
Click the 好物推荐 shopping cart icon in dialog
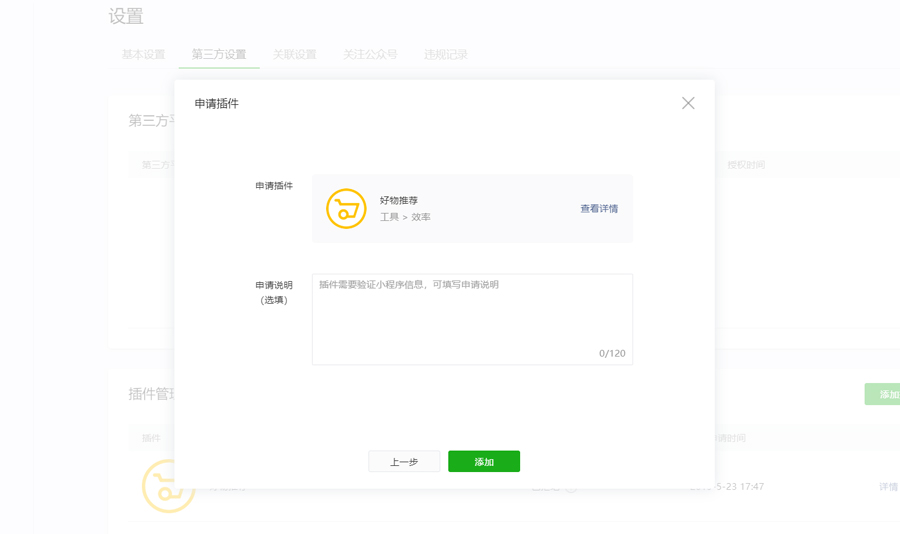[x=346, y=208]
